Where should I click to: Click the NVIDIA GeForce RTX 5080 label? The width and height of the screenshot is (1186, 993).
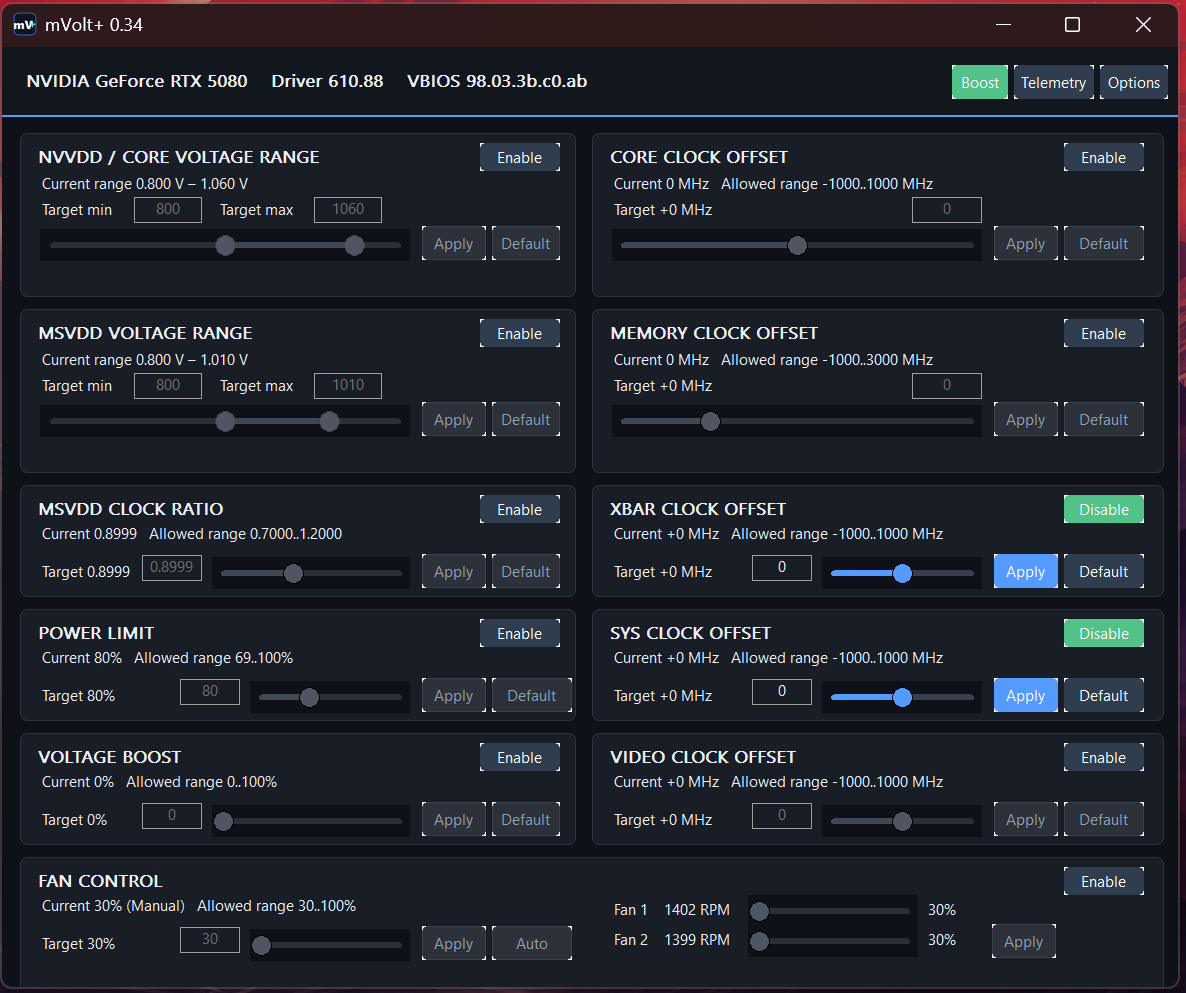coord(137,81)
